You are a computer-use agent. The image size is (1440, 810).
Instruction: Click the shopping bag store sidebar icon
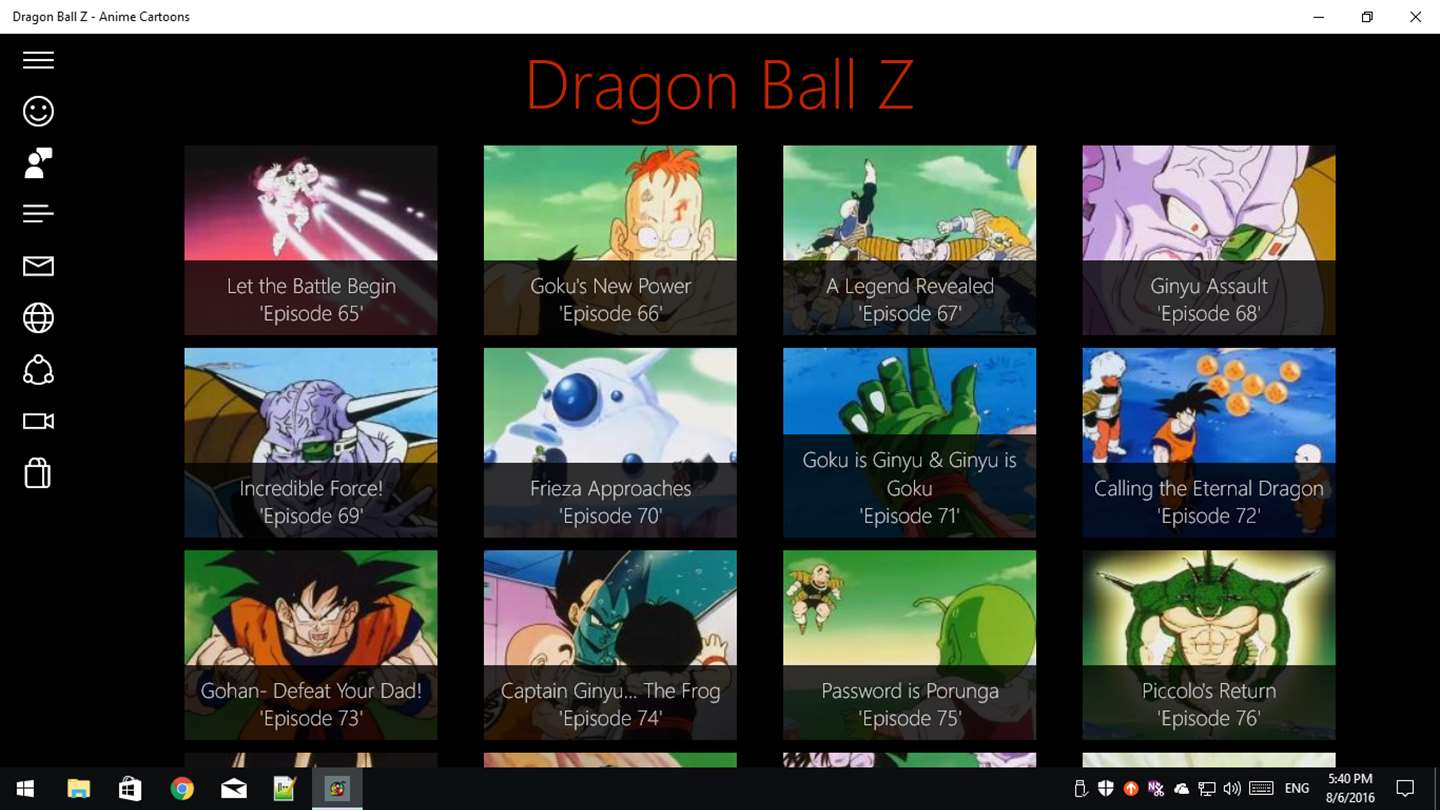[38, 473]
